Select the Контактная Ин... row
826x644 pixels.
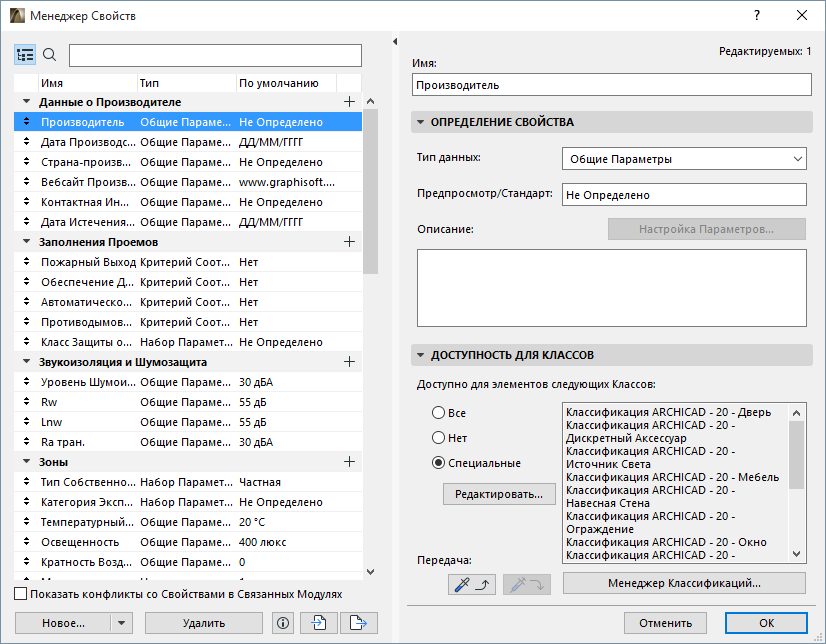coord(188,202)
